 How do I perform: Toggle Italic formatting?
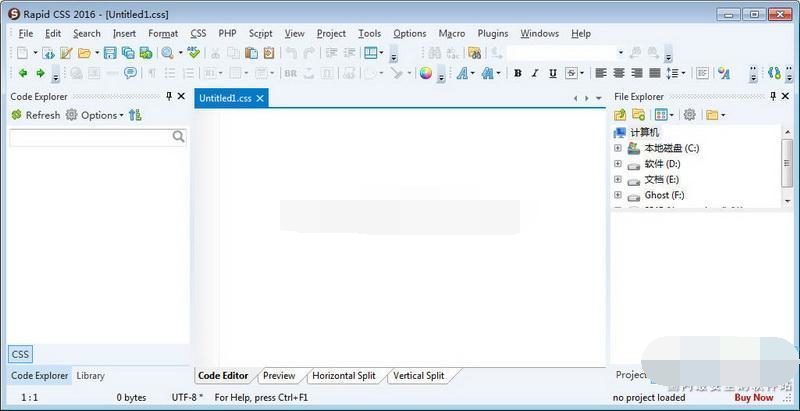pos(535,73)
